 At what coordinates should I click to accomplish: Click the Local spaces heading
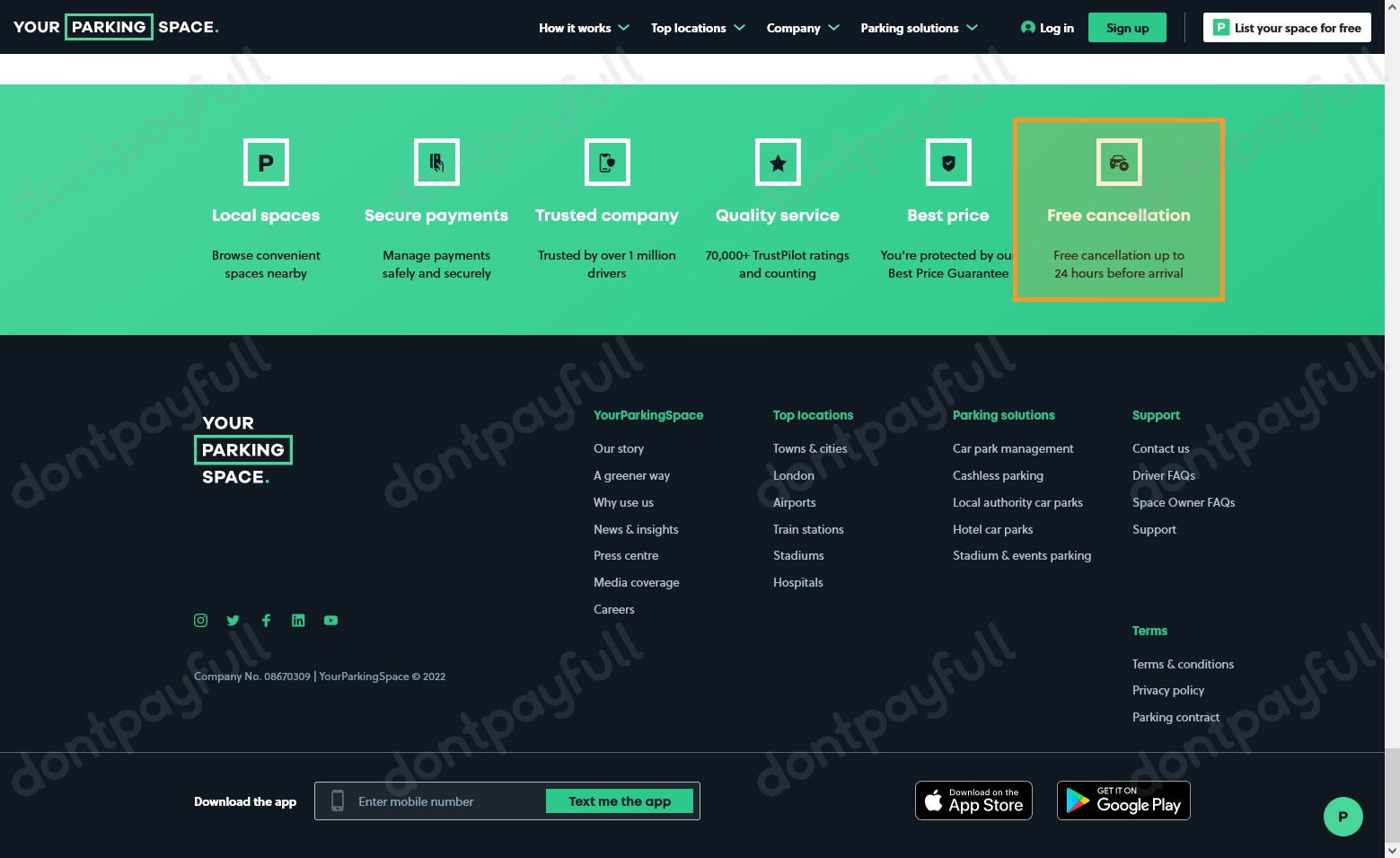click(x=266, y=216)
